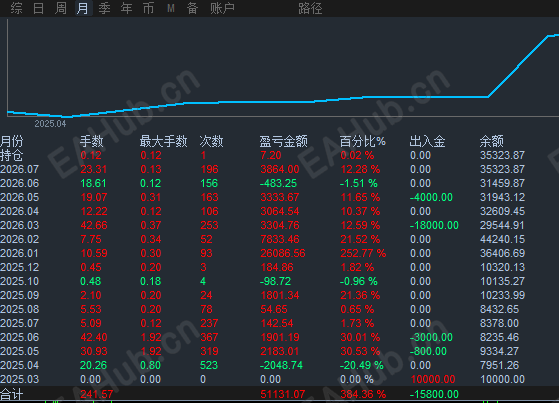Select the 2026.05 month row
Image resolution: width=559 pixels, height=403 pixels.
[262, 197]
